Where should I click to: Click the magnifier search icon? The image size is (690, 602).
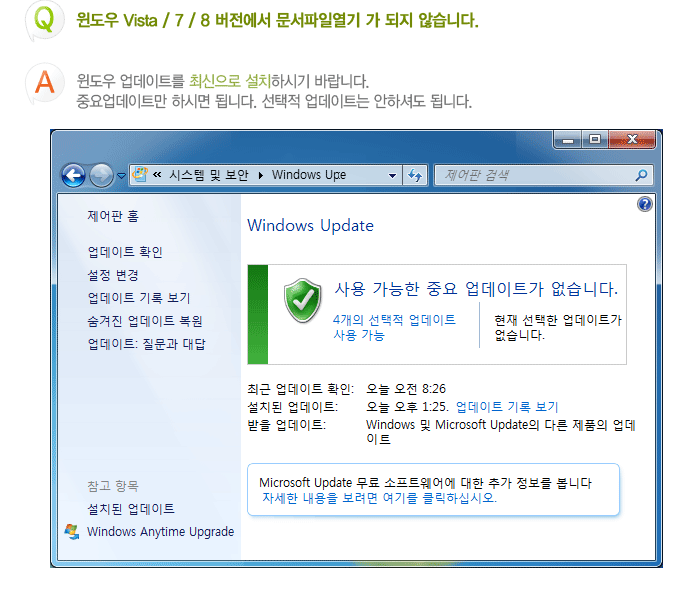coord(642,176)
